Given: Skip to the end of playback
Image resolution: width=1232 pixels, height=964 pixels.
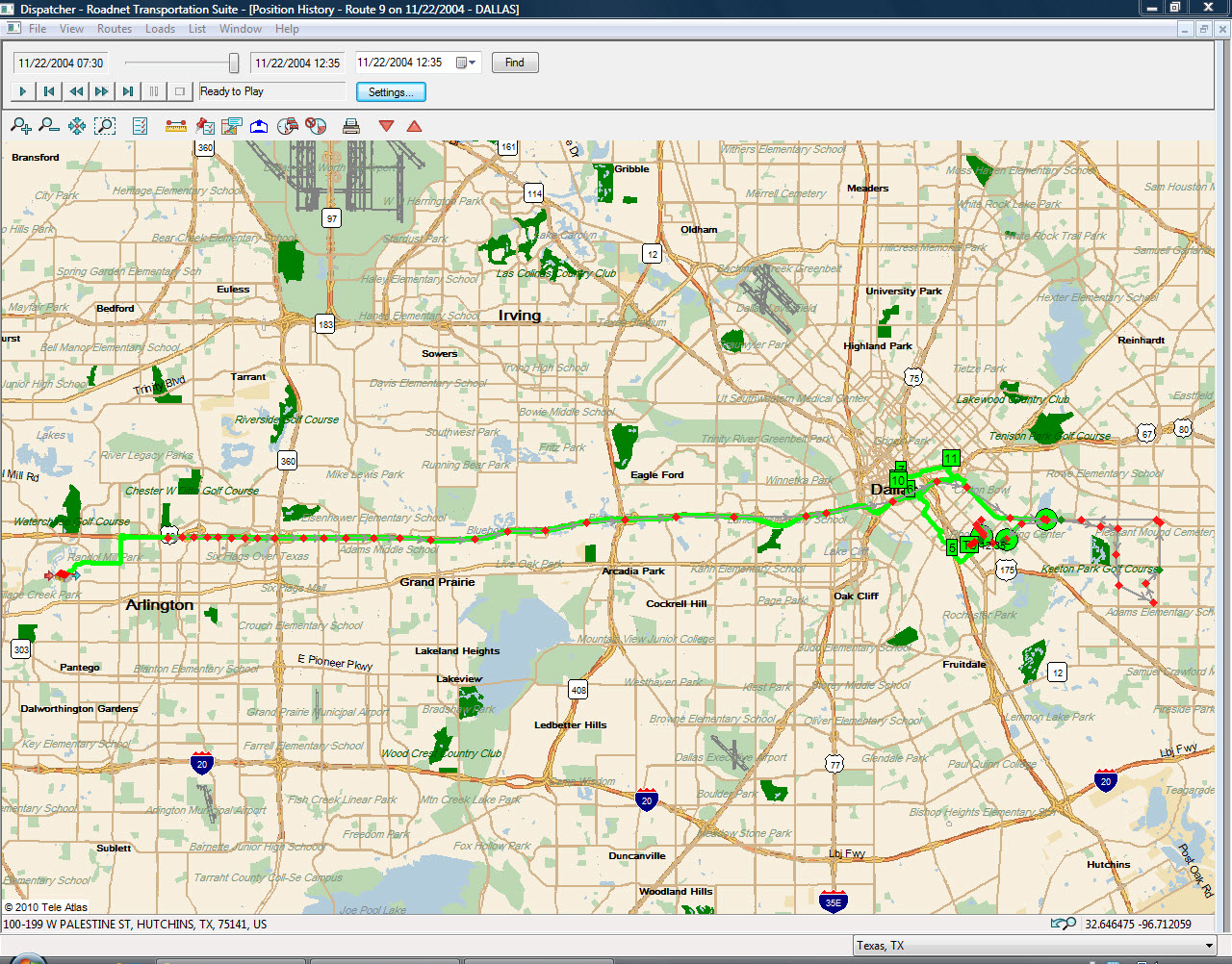Looking at the screenshot, I should [127, 91].
